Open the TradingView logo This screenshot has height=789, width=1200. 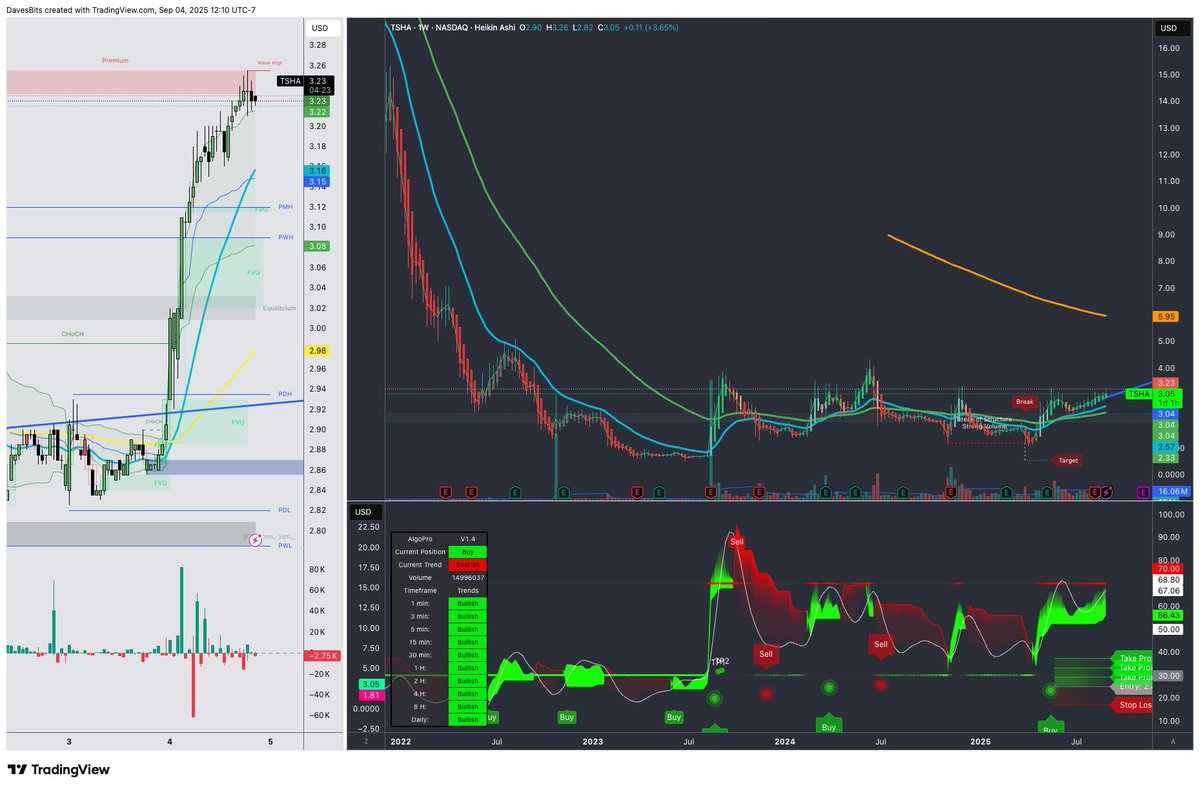pyautogui.click(x=59, y=770)
